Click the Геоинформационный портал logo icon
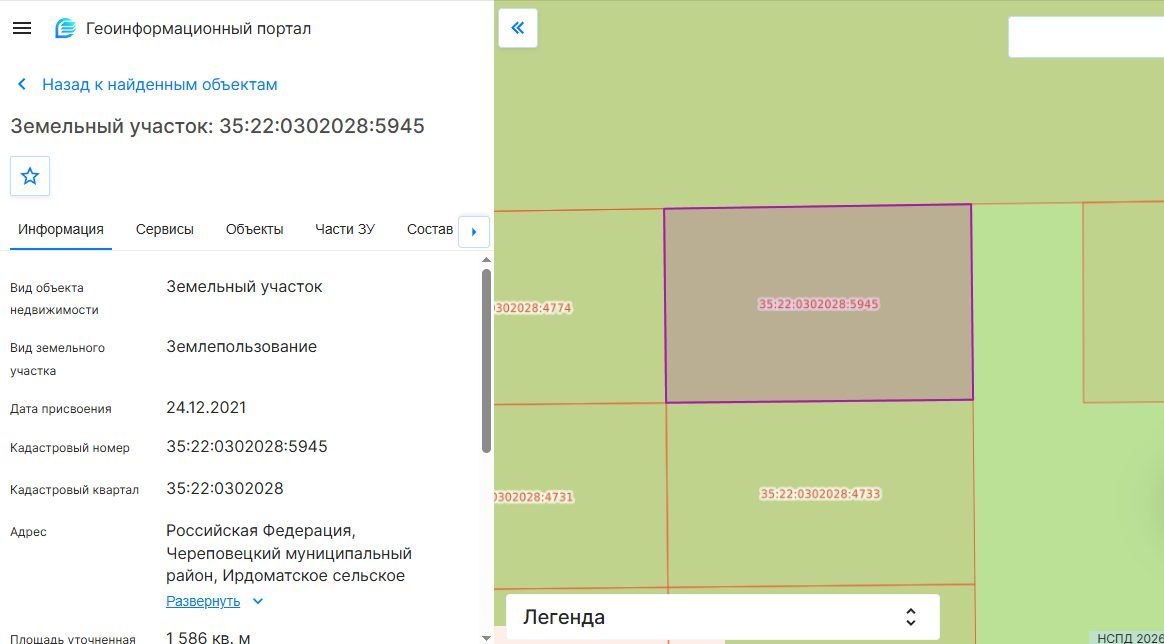This screenshot has height=644, width=1164. 65,29
